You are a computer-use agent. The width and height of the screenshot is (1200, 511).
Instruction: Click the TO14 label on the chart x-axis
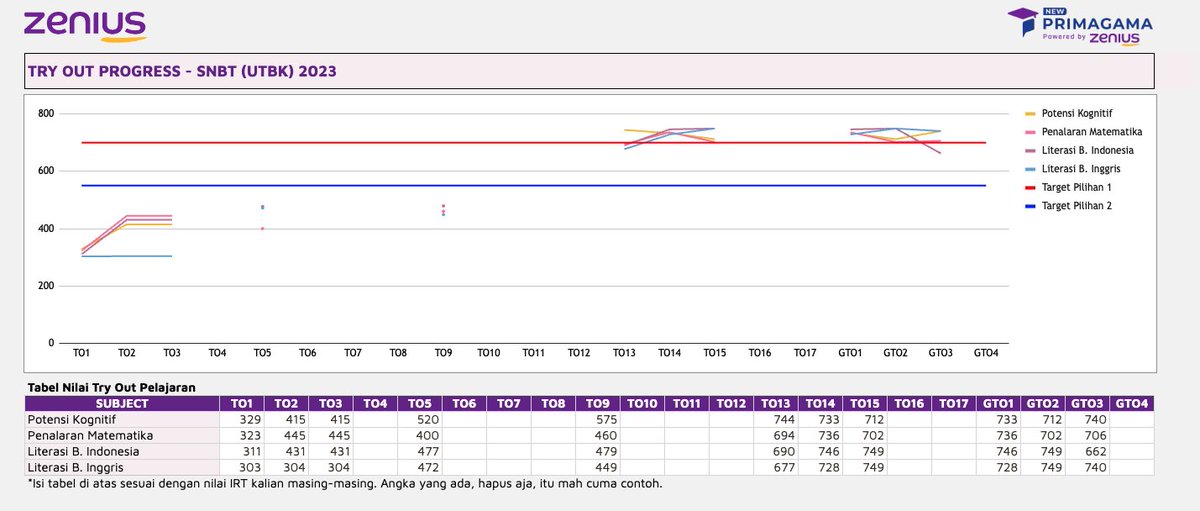pyautogui.click(x=669, y=353)
